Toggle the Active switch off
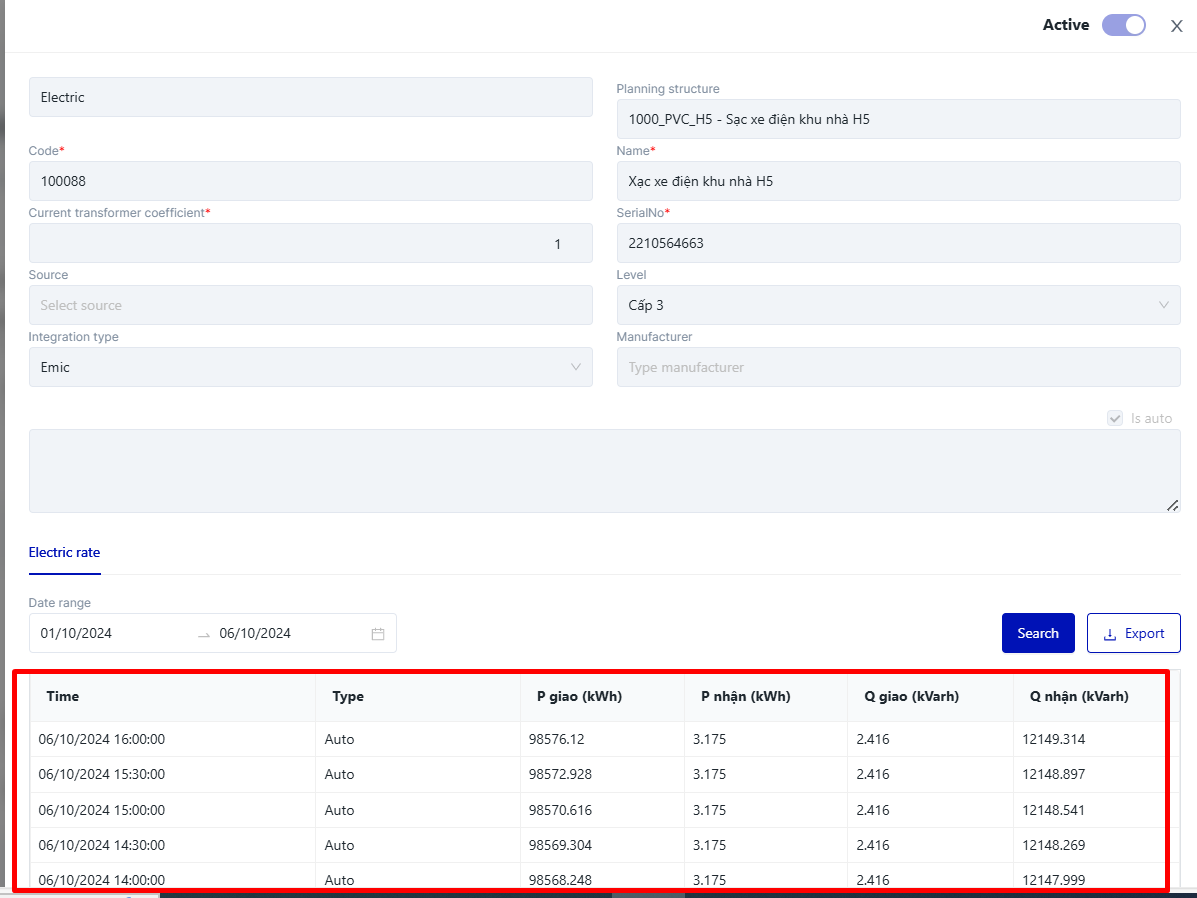1197x898 pixels. [x=1123, y=25]
